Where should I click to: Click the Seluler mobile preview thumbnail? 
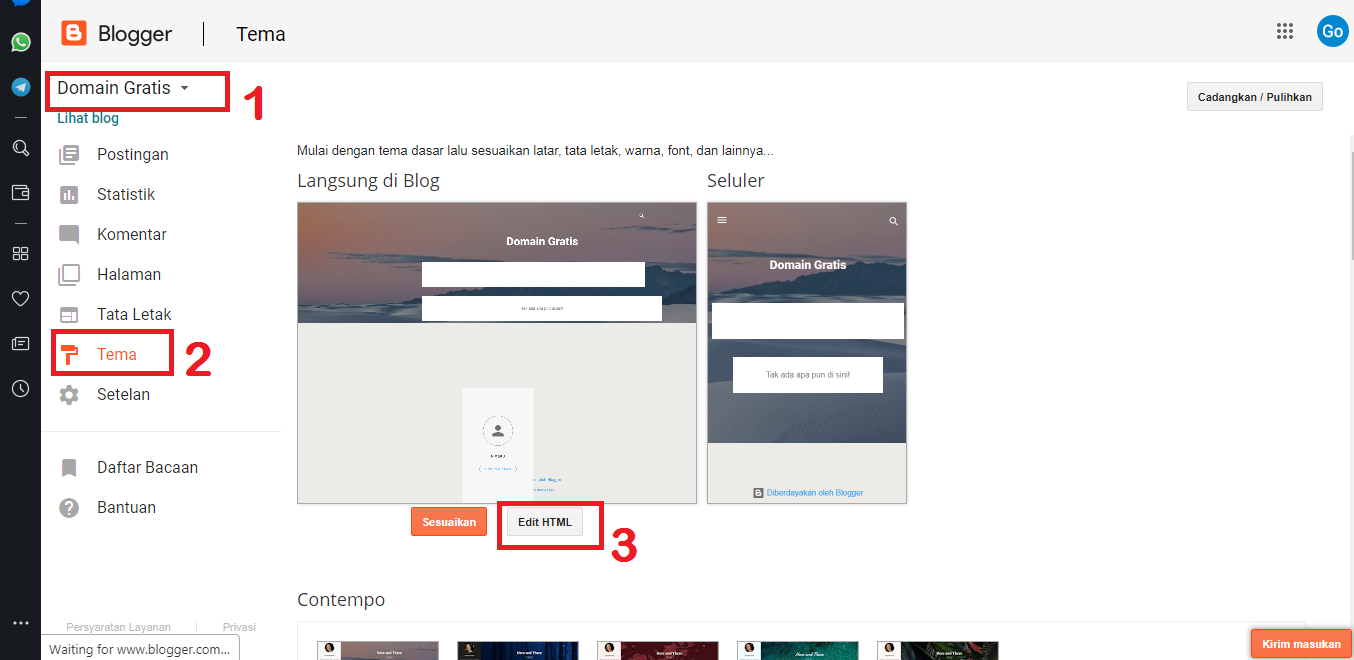coord(807,353)
